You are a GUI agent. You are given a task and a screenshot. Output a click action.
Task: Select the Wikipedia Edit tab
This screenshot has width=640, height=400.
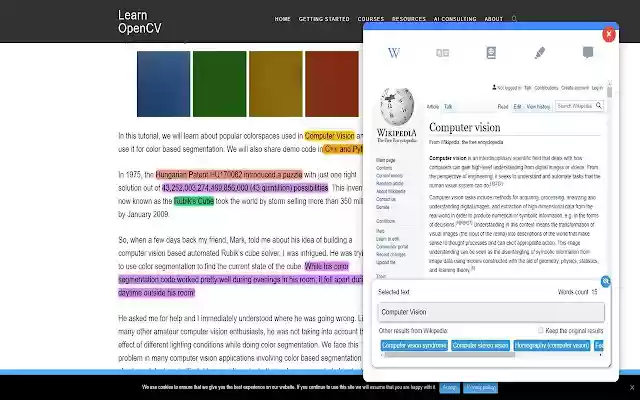tap(517, 107)
